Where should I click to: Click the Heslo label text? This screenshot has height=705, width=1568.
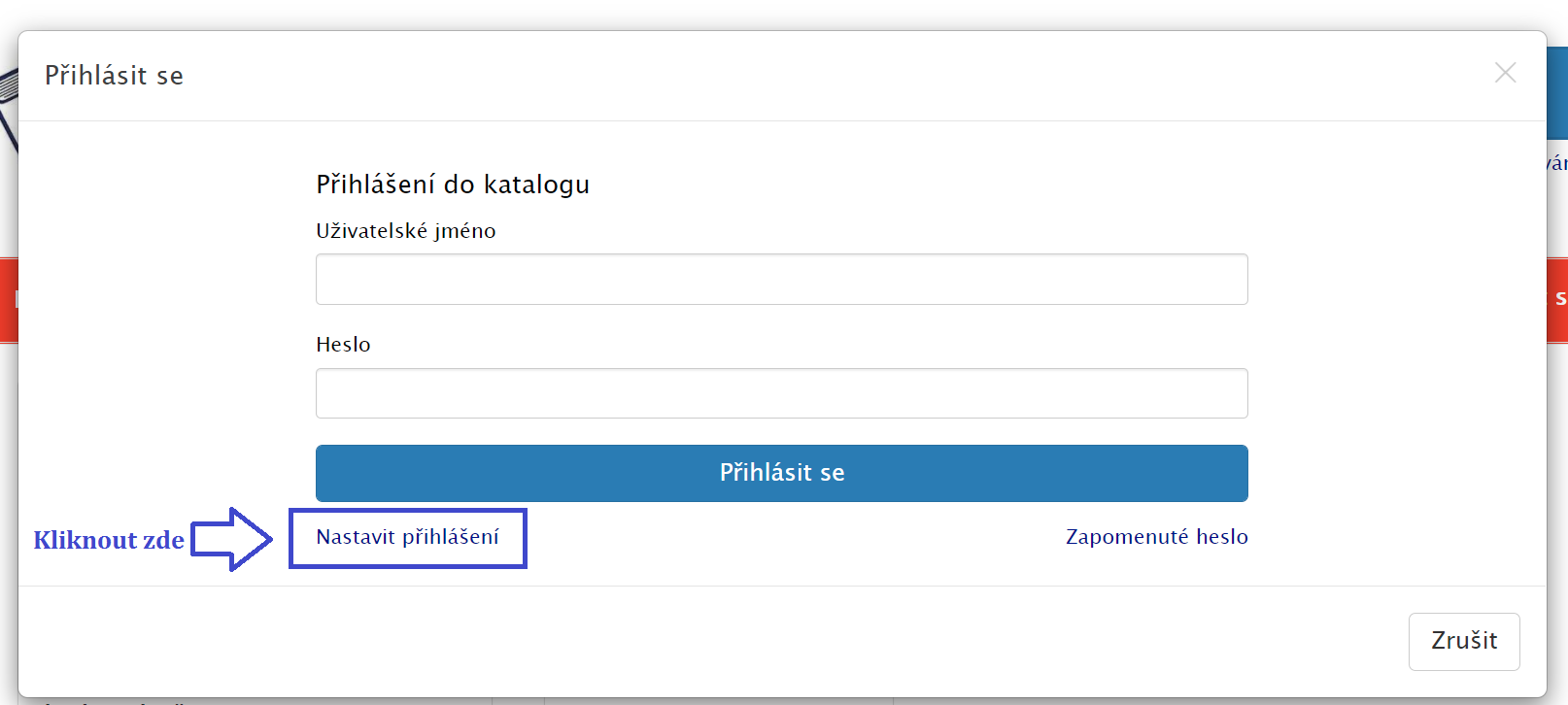(343, 345)
